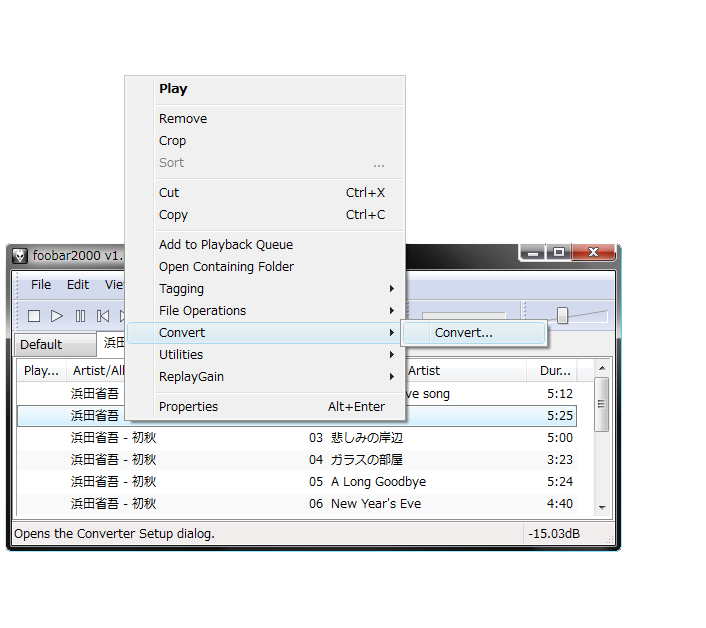Select track 04 ガラスの部屋
Screen dimensions: 706x628
[296, 460]
